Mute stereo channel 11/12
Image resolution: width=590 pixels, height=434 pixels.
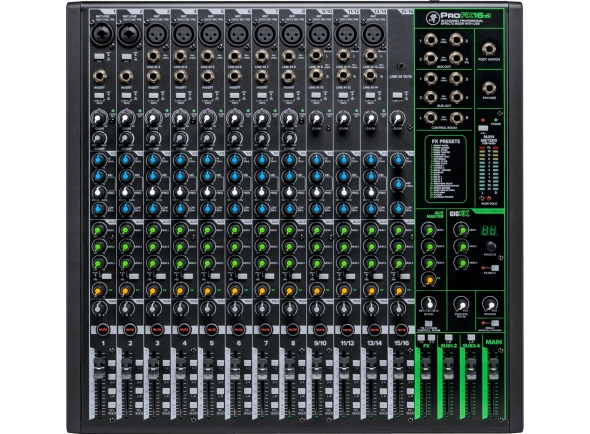[x=347, y=329]
